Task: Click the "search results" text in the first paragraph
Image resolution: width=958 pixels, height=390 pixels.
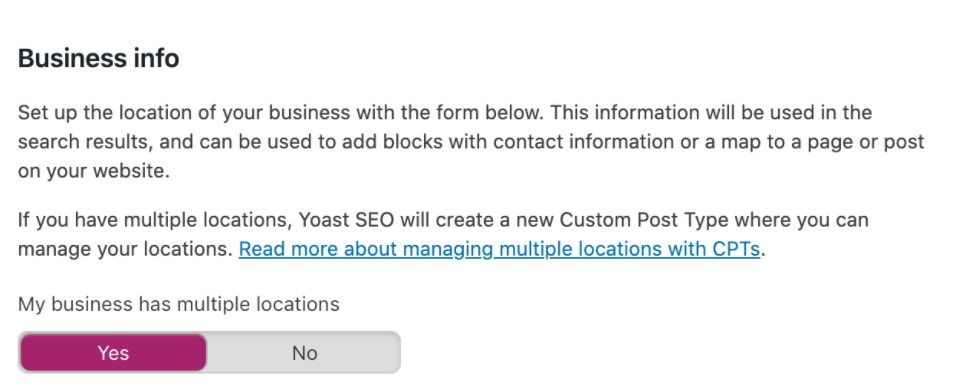Action: click(x=82, y=141)
